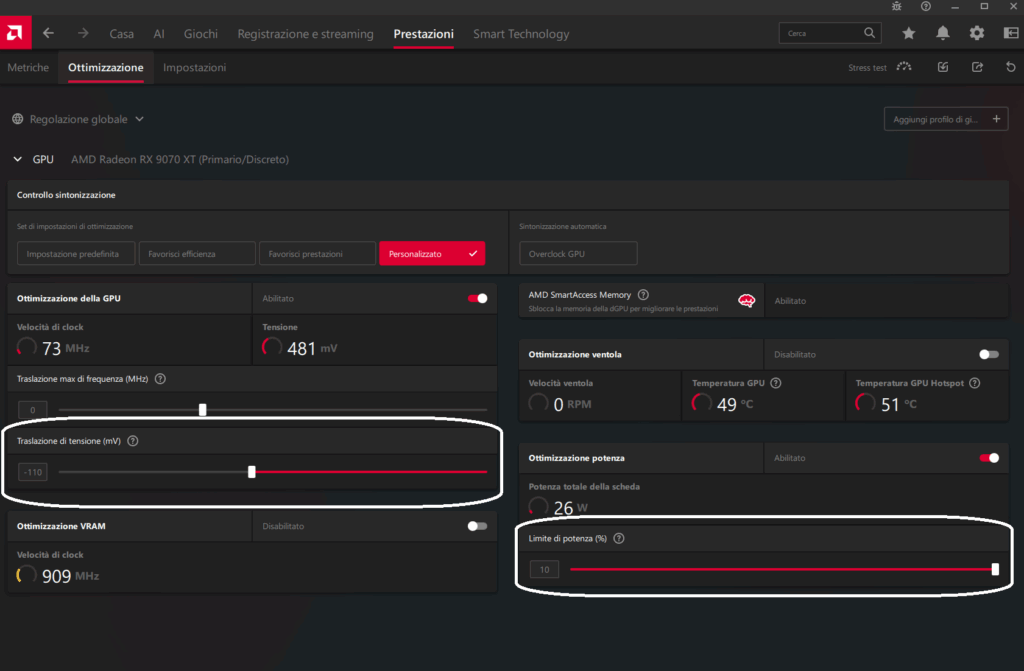
Task: Toggle the sidebar panel icon
Action: [x=1011, y=33]
